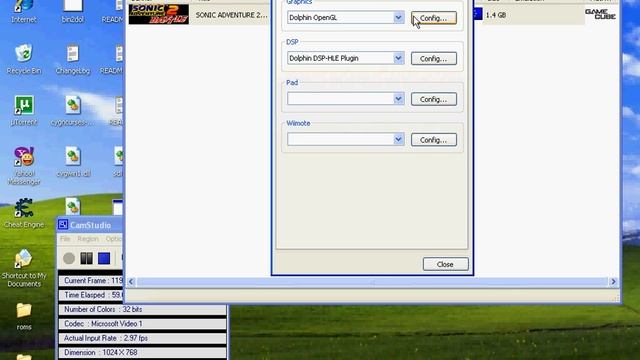The image size is (640, 360).
Task: Expand the empty Wiimote plugin dropdown
Action: [398, 139]
